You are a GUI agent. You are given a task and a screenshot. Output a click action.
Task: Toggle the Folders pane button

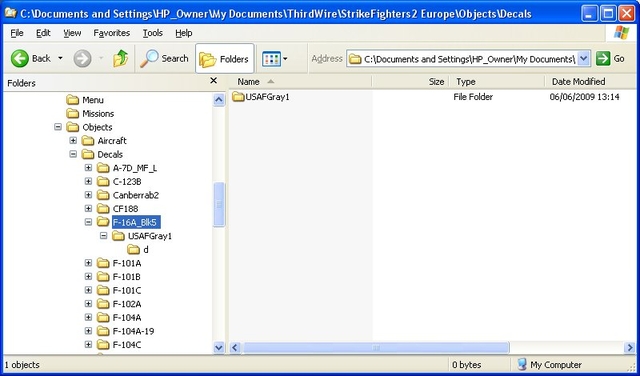(224, 59)
